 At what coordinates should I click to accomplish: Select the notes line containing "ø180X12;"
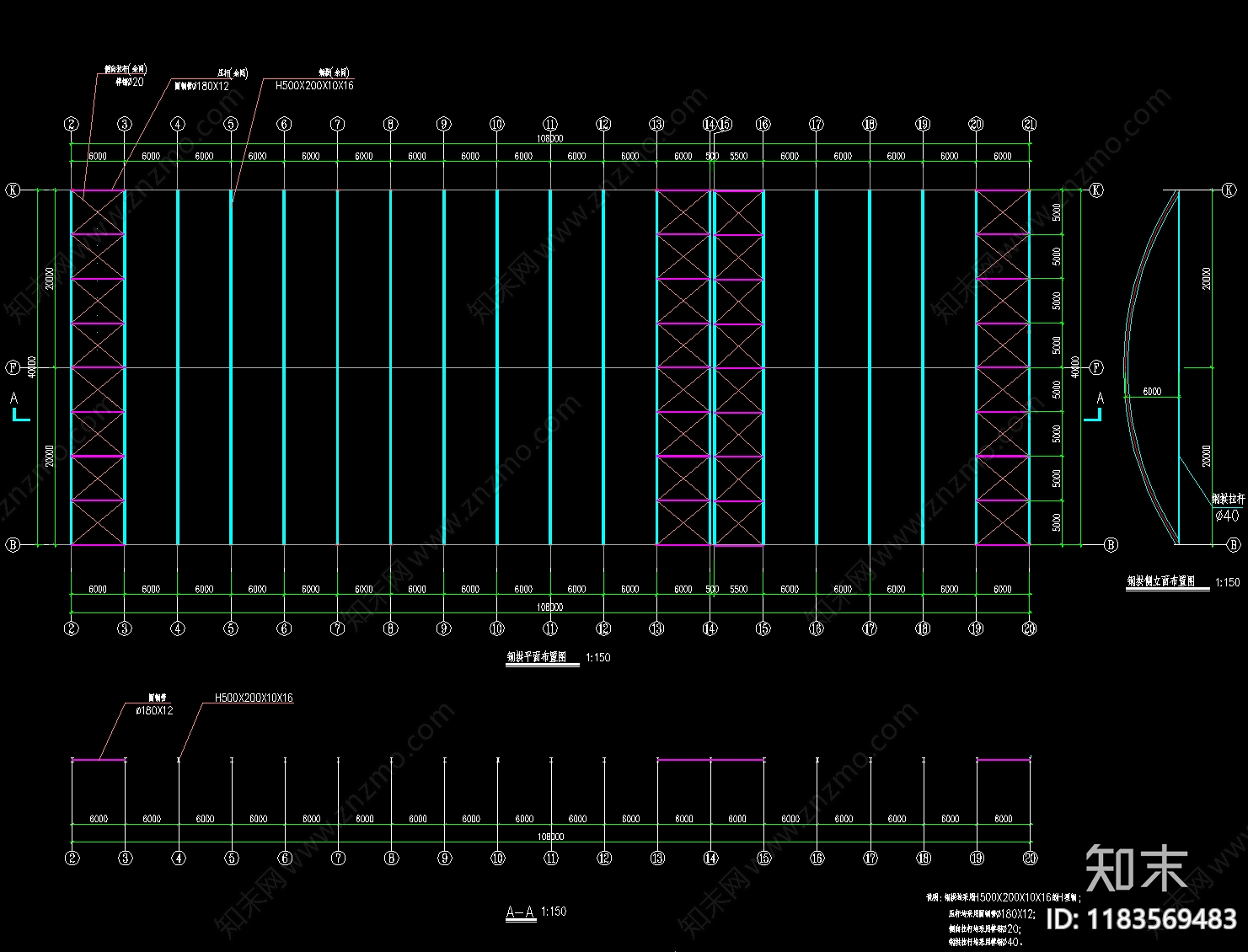point(992,914)
